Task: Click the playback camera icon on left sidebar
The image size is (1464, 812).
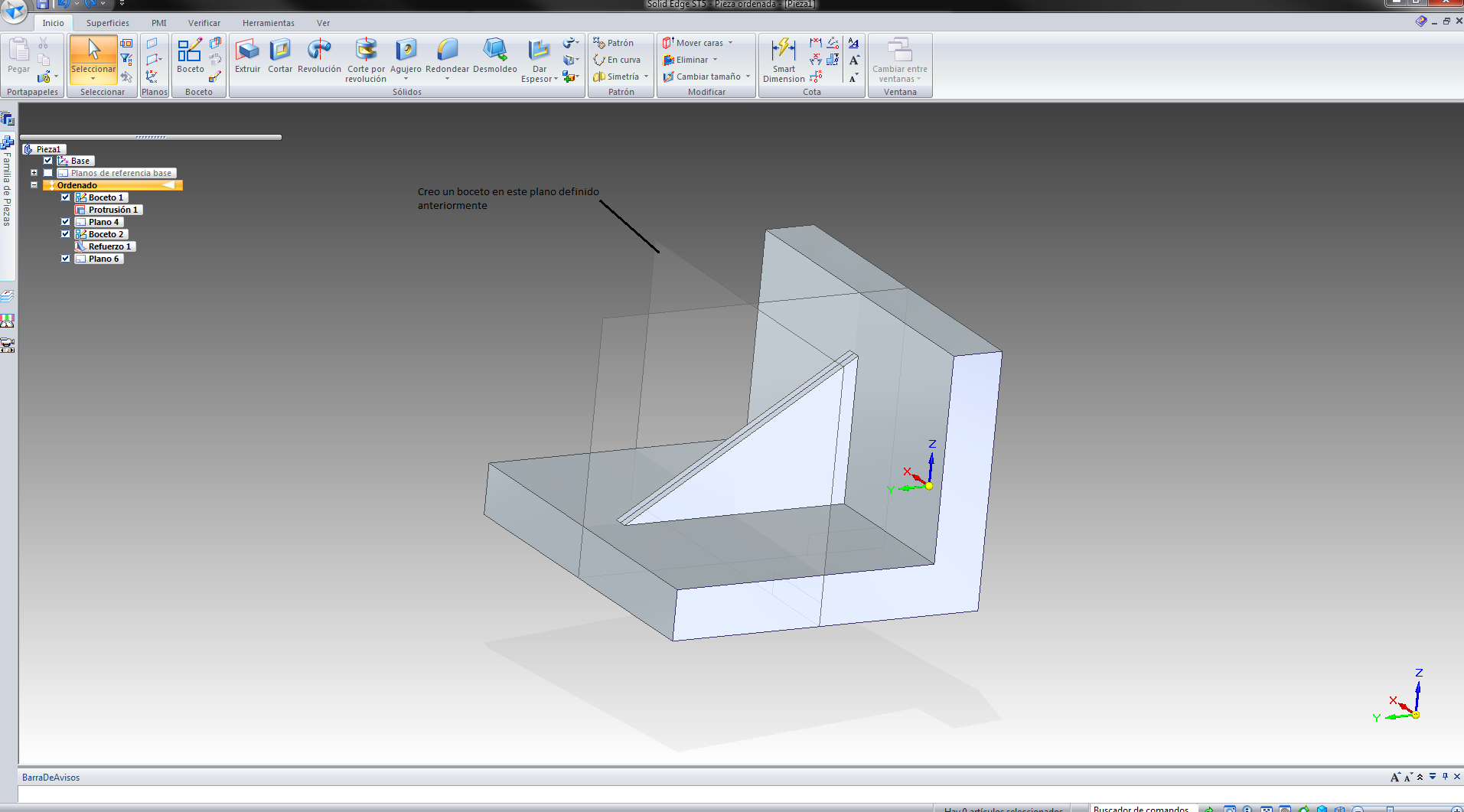Action: click(7, 346)
